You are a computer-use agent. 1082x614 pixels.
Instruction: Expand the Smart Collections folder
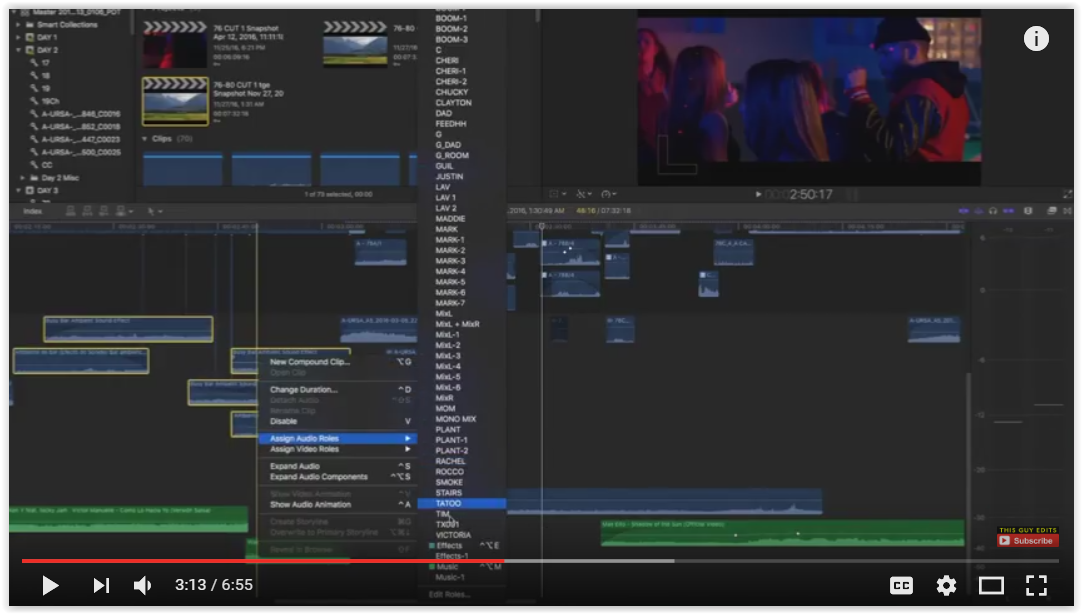click(17, 24)
